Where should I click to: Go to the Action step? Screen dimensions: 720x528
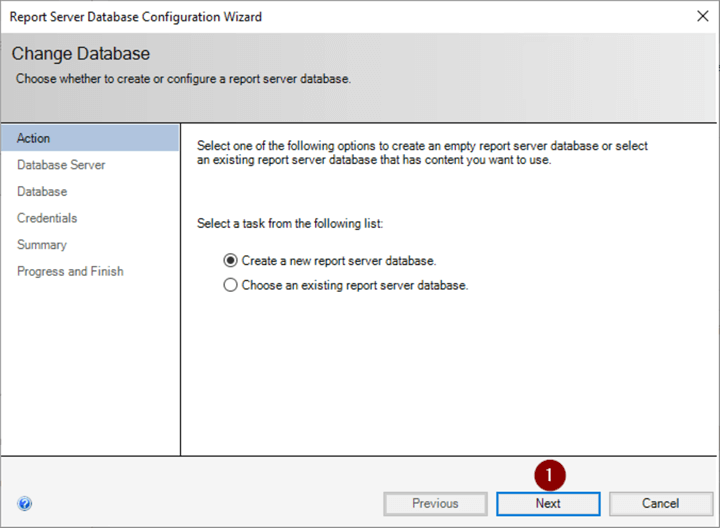point(34,138)
